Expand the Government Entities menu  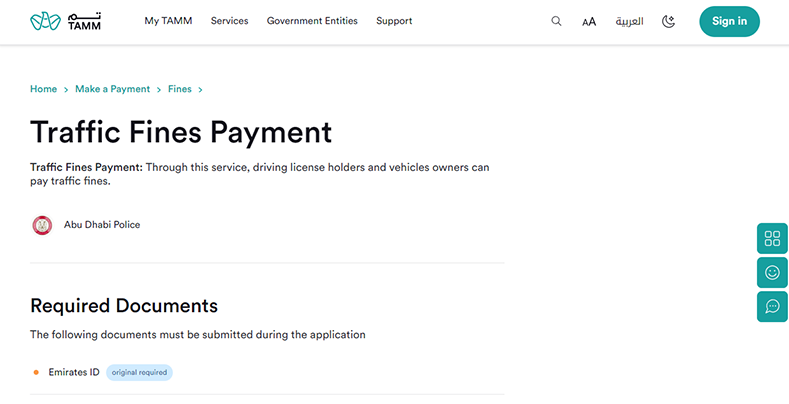point(312,21)
